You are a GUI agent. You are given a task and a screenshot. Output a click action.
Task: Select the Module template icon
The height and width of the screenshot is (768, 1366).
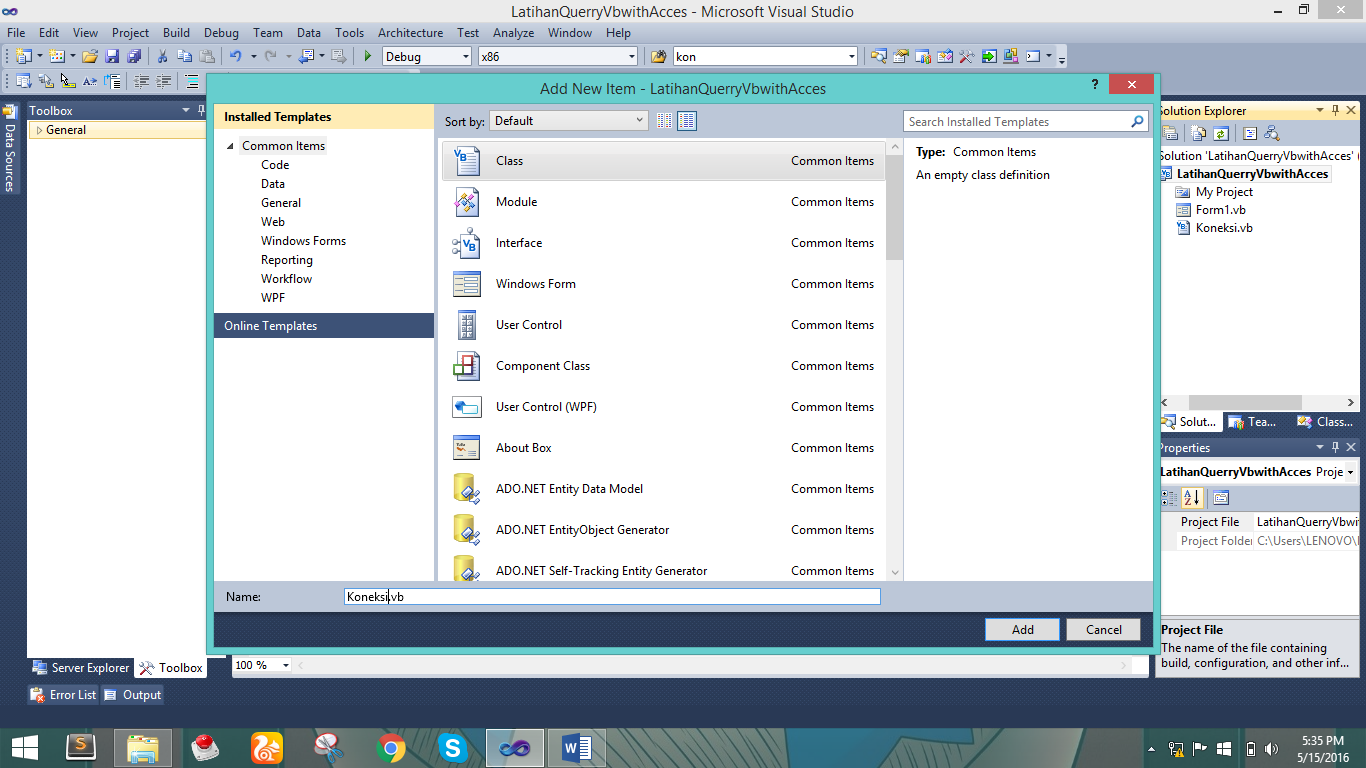point(466,202)
